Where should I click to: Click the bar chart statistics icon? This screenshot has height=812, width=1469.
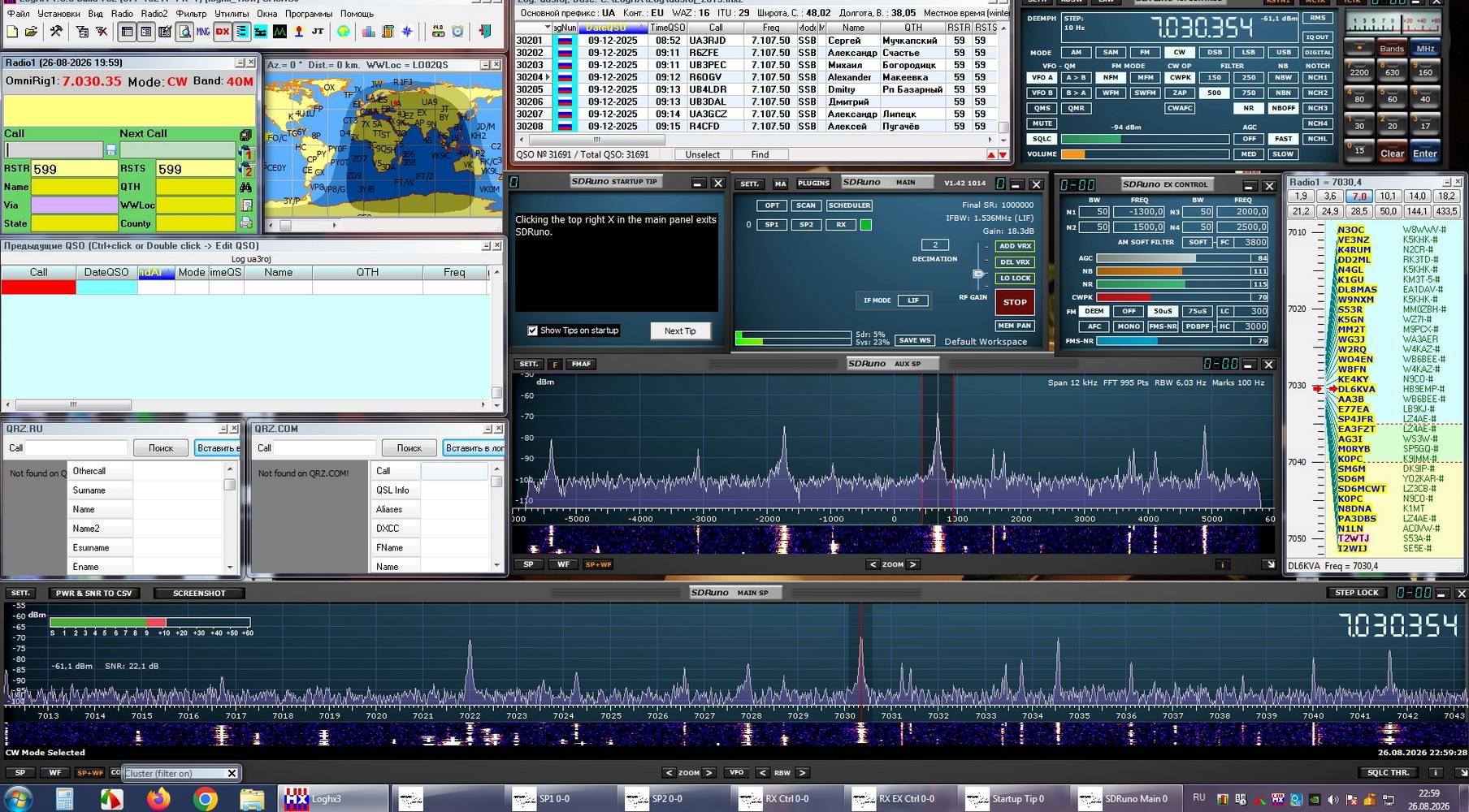pos(368,32)
